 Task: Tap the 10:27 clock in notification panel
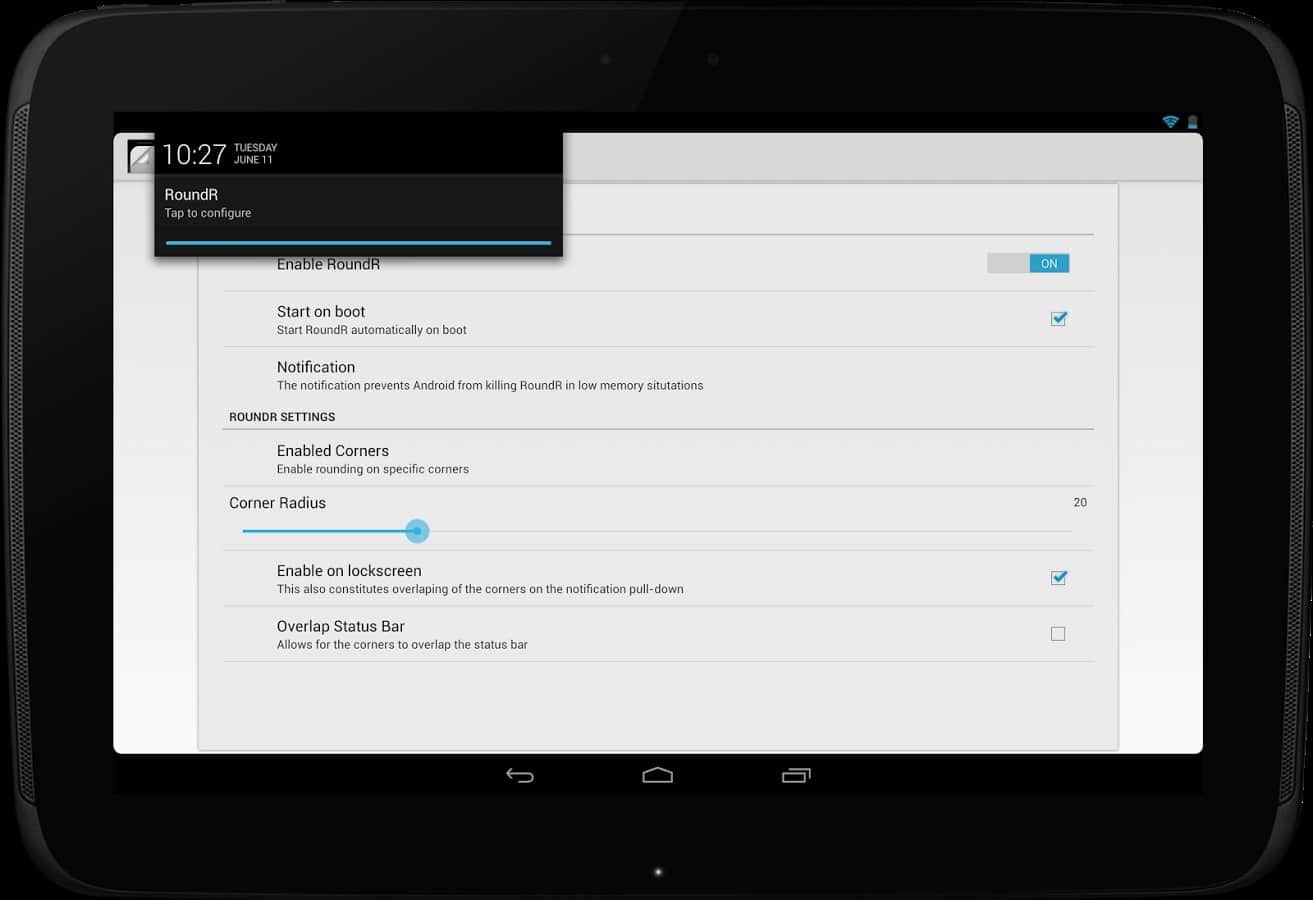(x=194, y=154)
